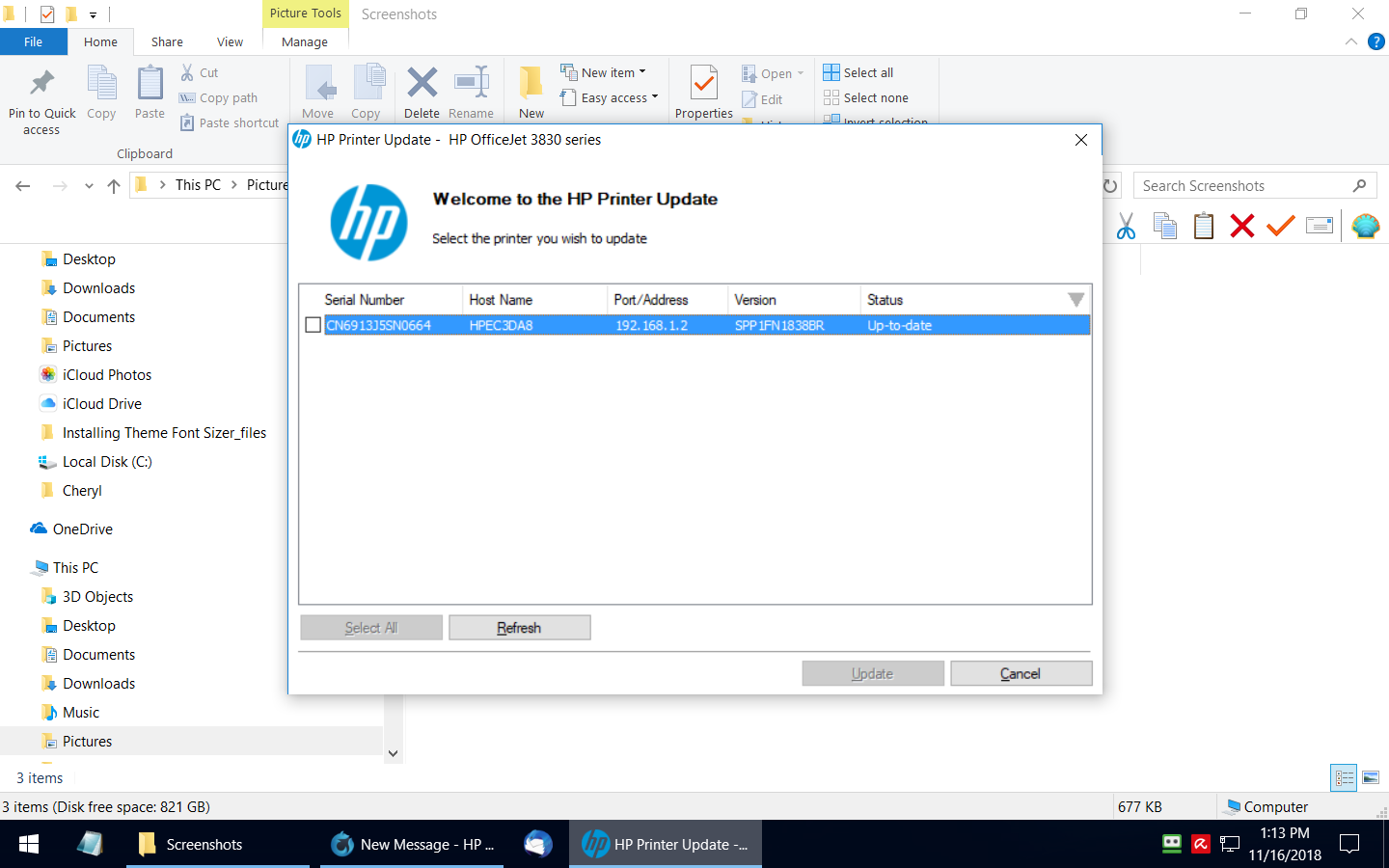
Task: Select iCloud Drive in the navigation pane
Action: [101, 403]
